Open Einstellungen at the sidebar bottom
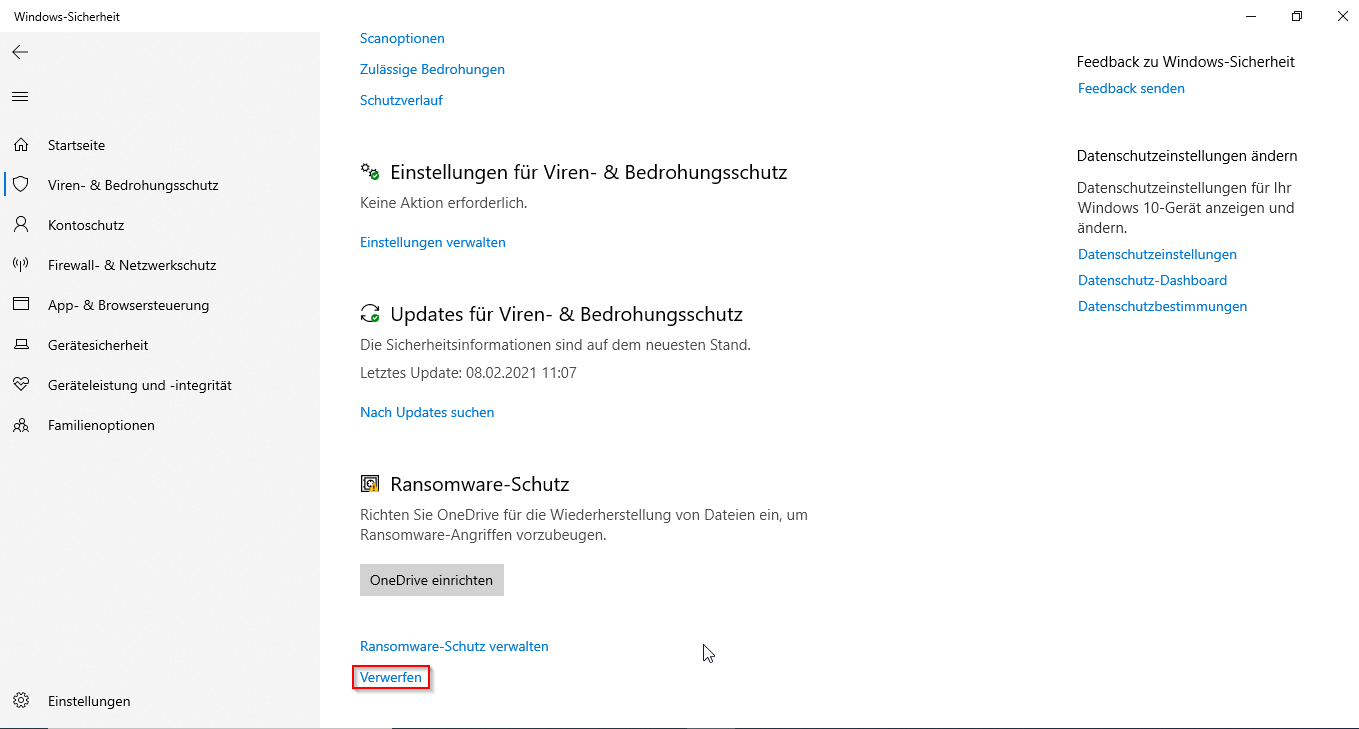 [89, 701]
